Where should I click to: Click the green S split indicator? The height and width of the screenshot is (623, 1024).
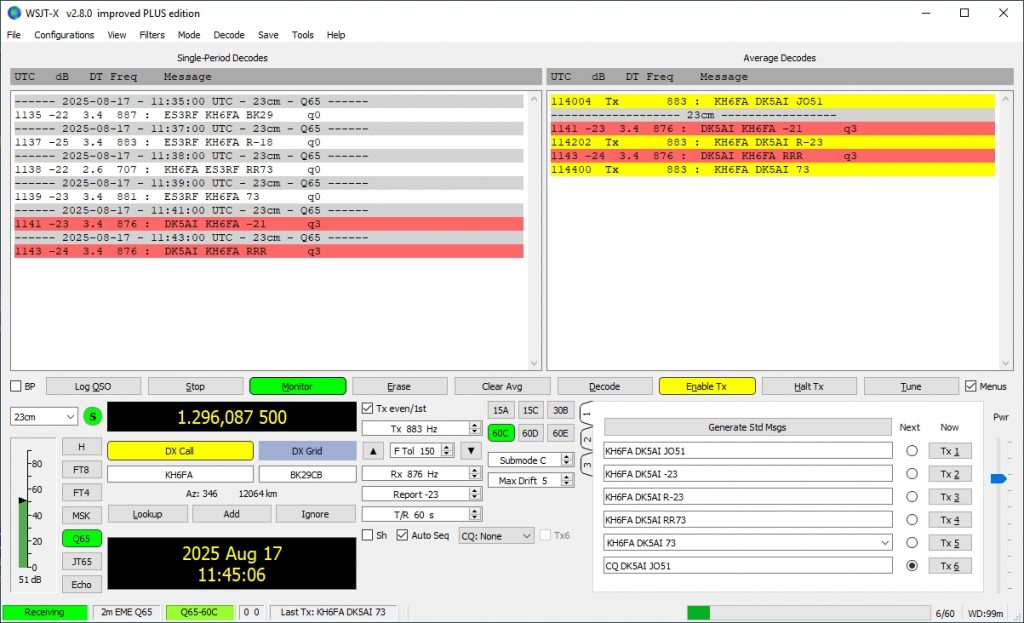coord(92,416)
